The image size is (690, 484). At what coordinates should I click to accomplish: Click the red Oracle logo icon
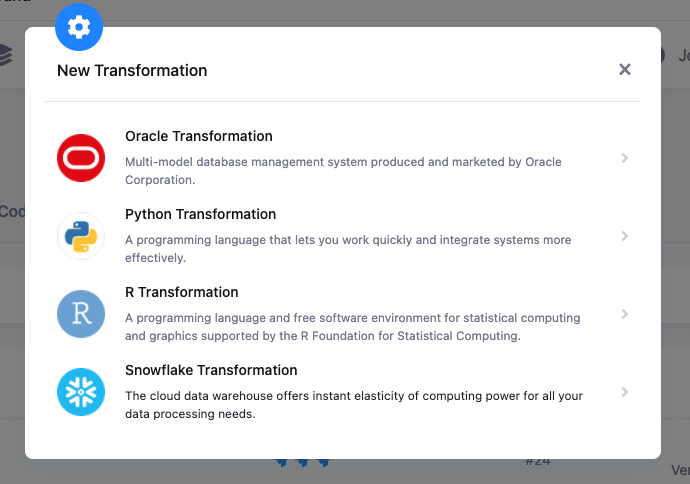click(82, 158)
